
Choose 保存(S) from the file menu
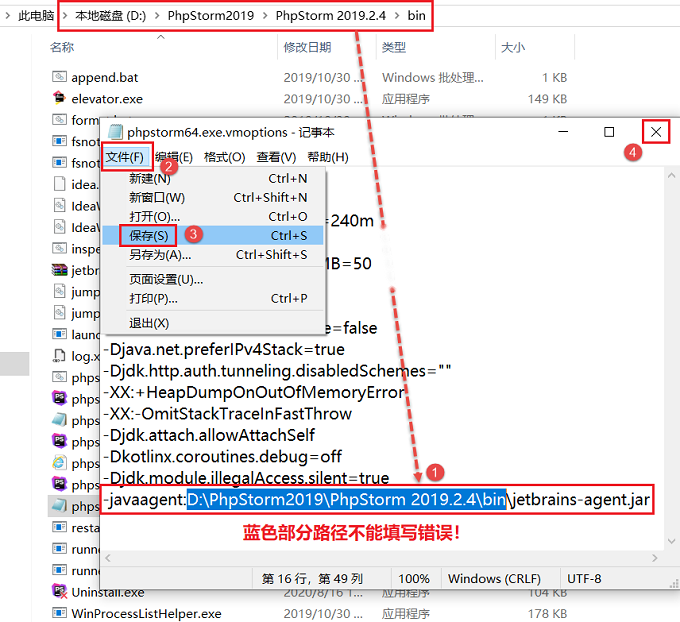213,236
